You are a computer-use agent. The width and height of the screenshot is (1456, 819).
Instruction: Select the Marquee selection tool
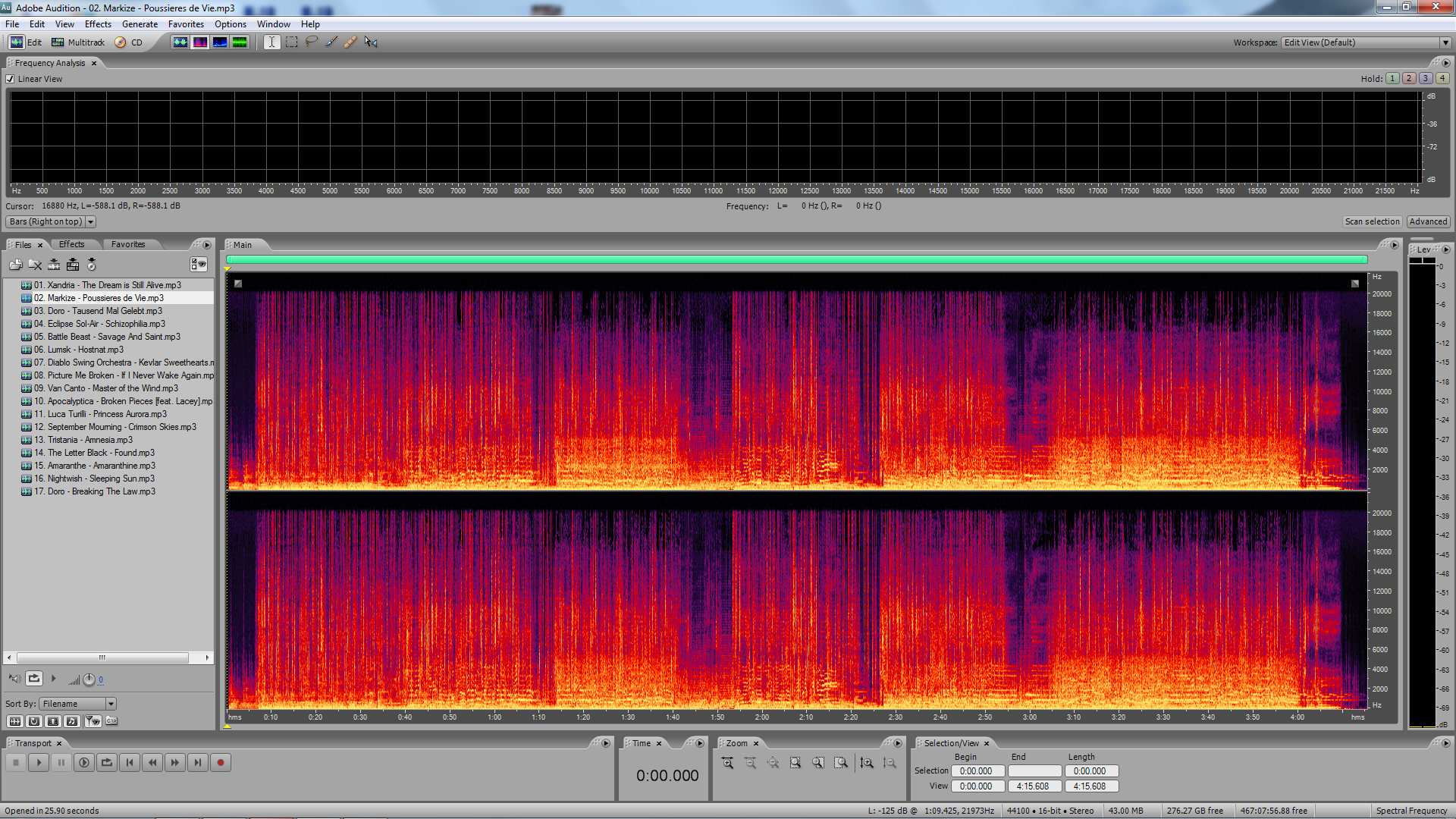pos(291,42)
